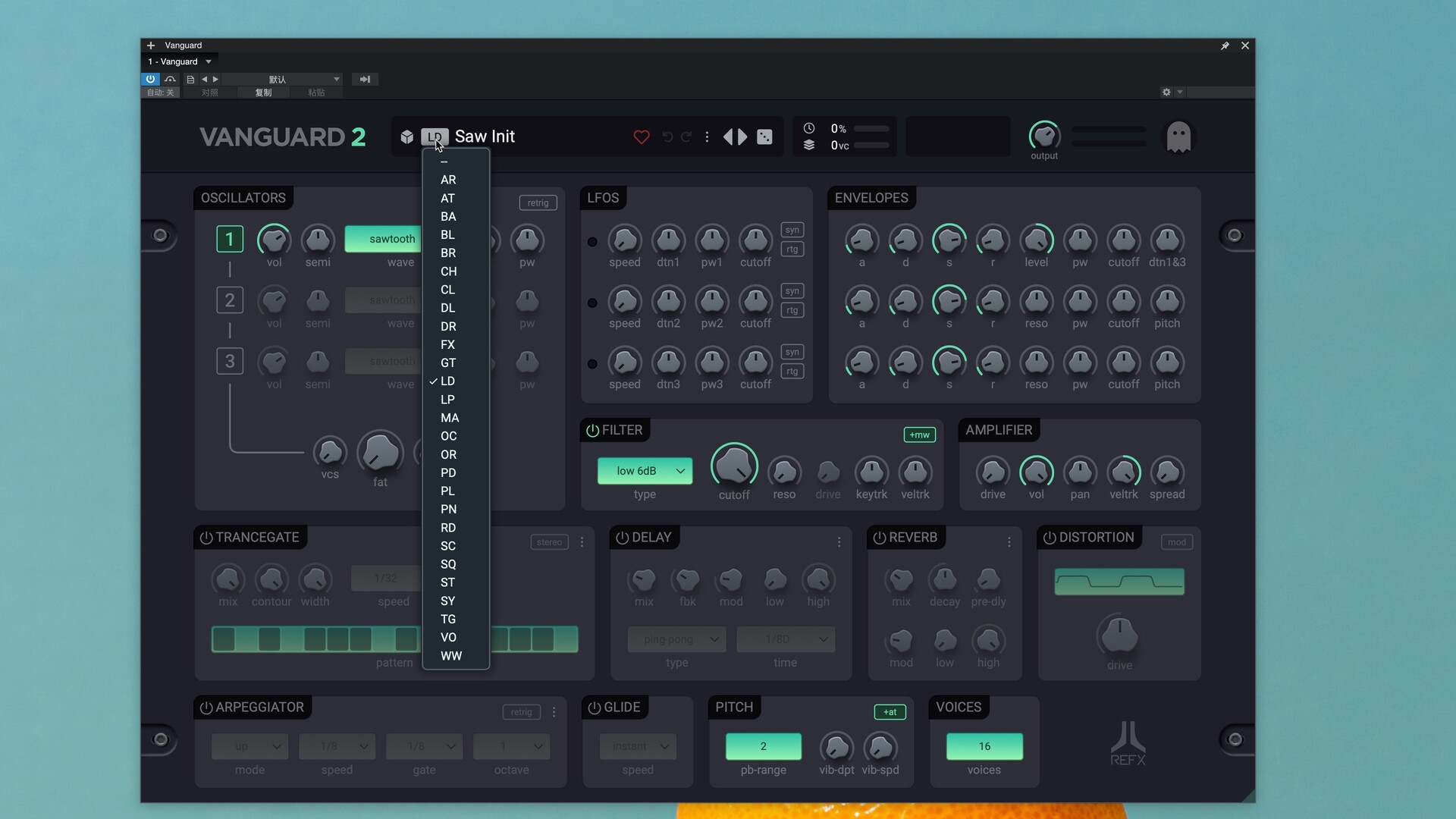Click the preset browser cube icon
1456x819 pixels.
point(407,136)
